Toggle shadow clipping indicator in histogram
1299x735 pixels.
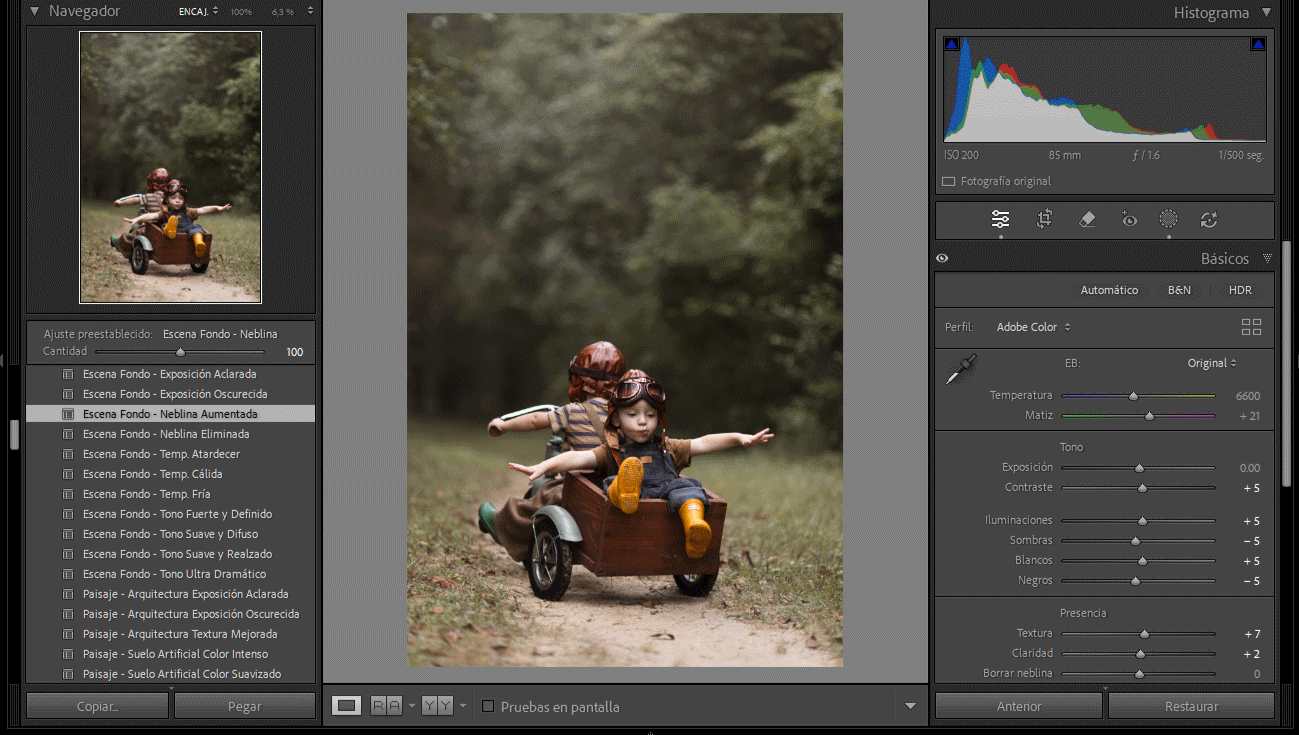click(951, 44)
